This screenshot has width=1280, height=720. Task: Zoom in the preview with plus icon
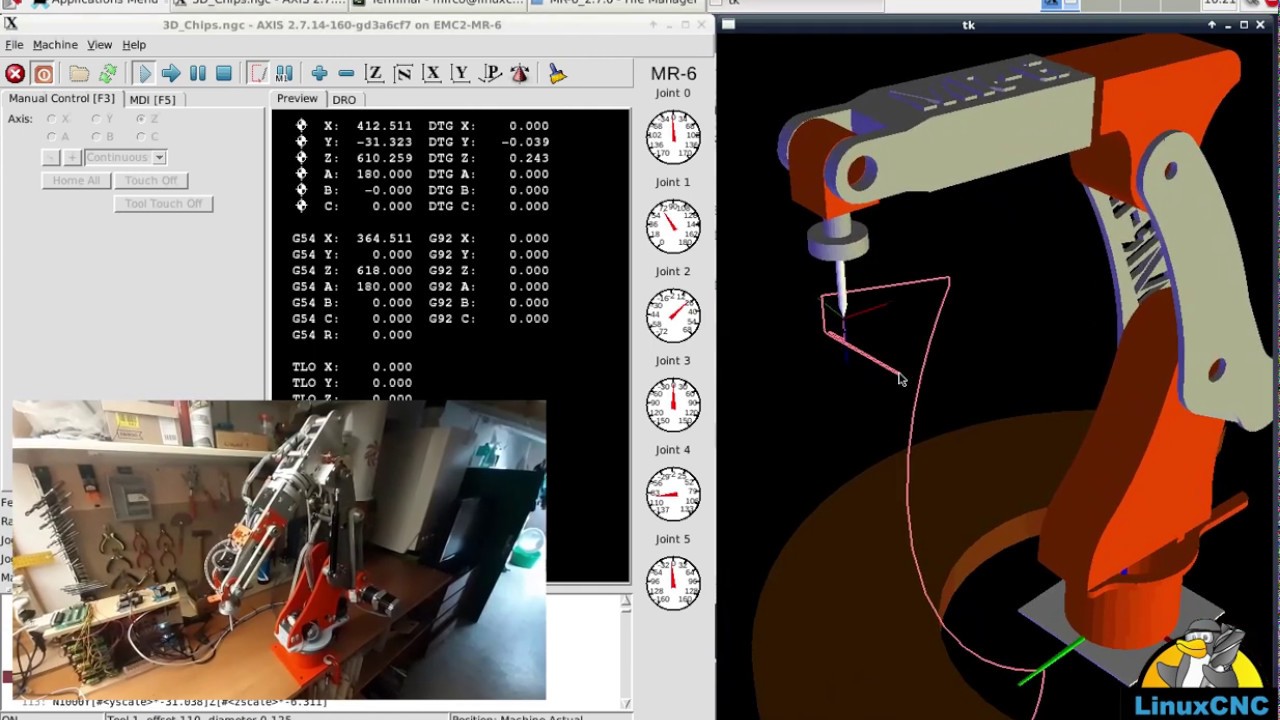[319, 73]
